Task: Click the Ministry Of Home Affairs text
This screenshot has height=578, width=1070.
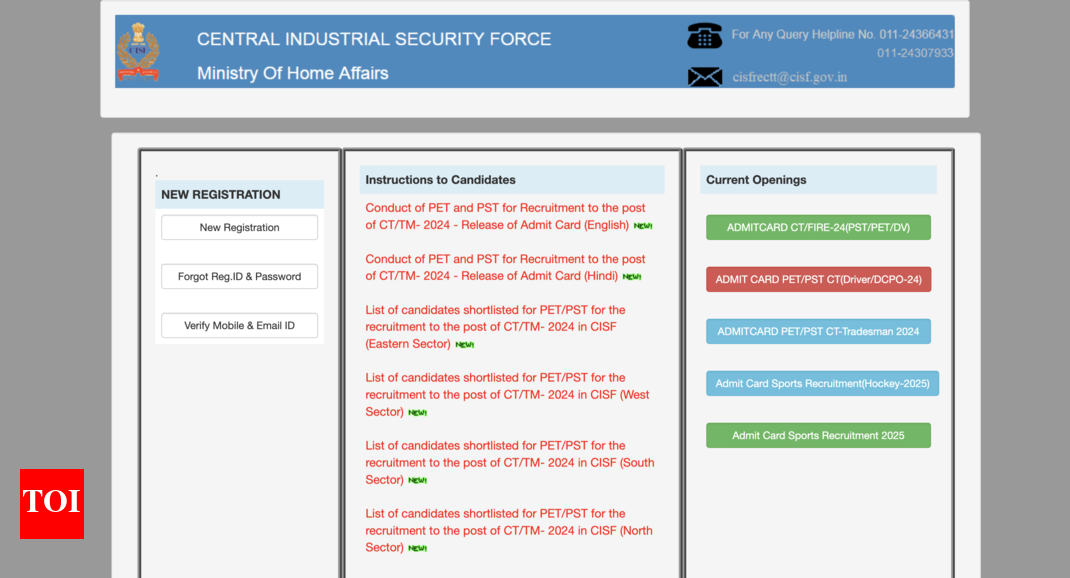Action: 293,73
